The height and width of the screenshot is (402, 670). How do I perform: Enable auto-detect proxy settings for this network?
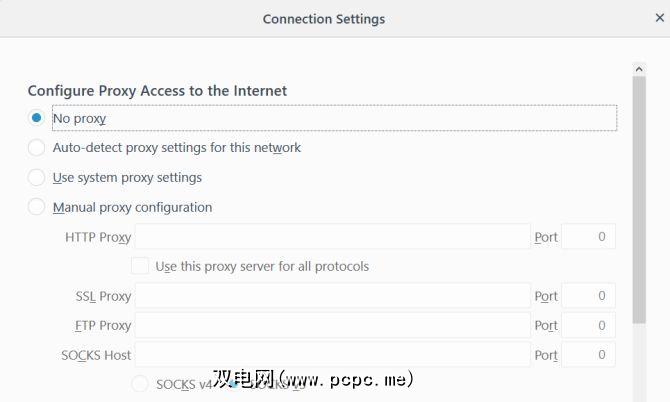(x=37, y=148)
